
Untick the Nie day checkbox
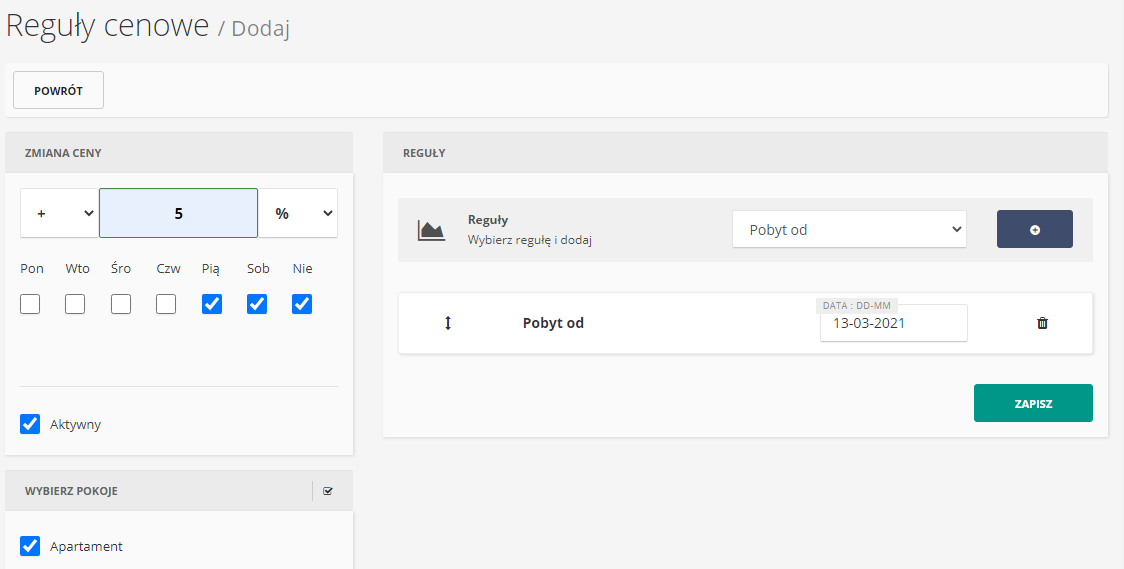(x=302, y=304)
